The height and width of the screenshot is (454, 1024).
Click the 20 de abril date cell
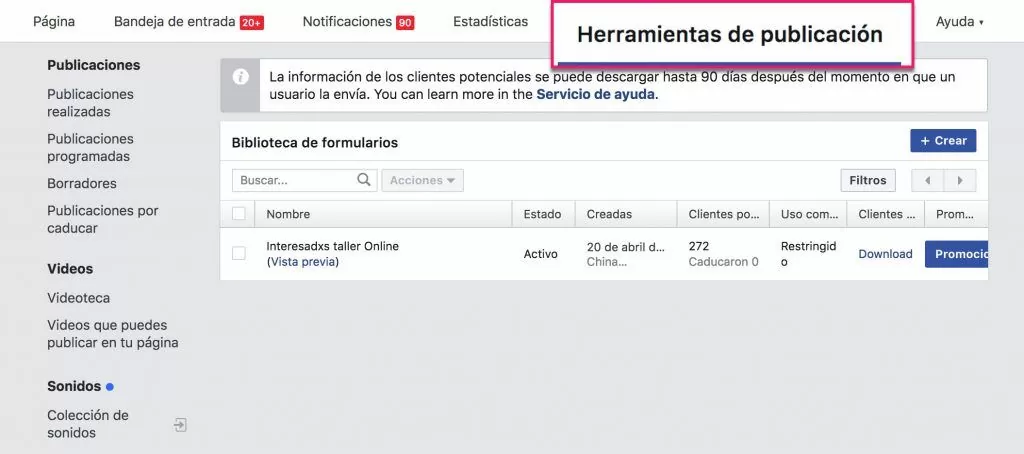pos(626,247)
